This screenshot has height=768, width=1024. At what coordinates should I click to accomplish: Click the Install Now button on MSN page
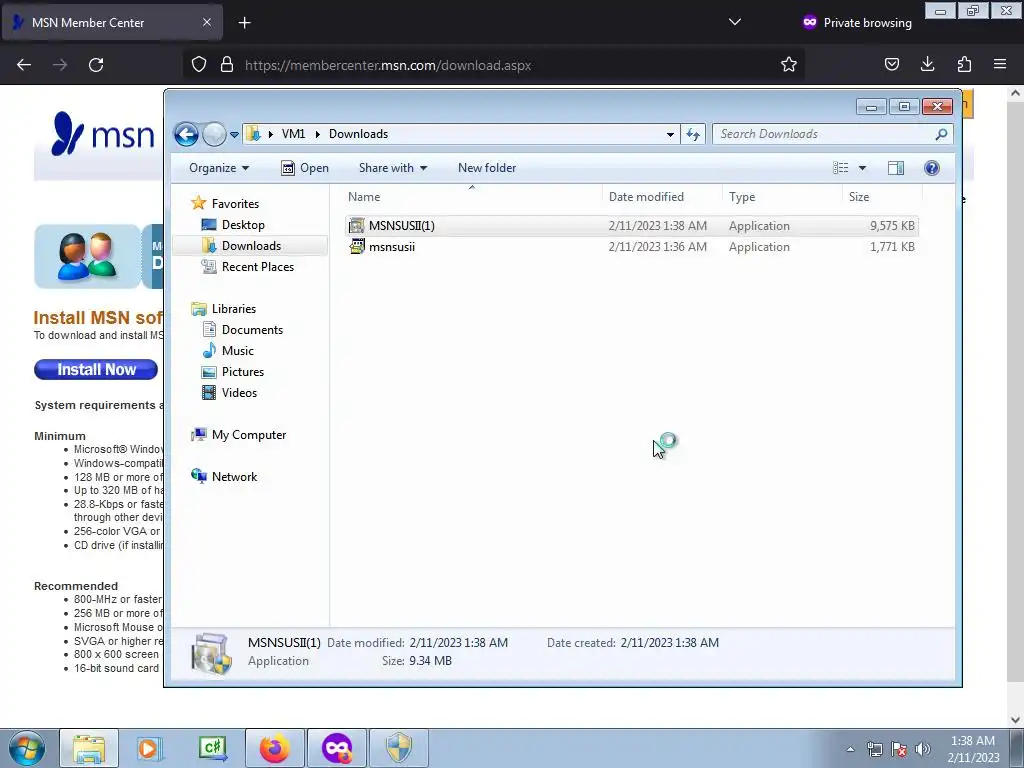(x=96, y=370)
